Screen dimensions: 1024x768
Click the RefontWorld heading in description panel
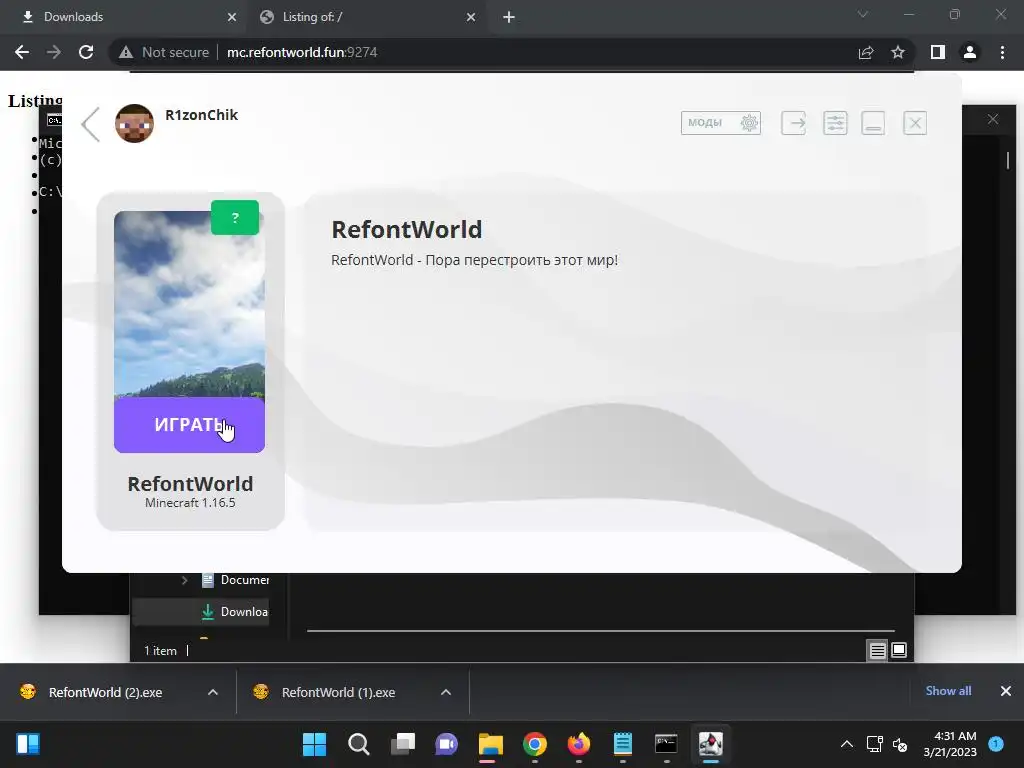coord(407,230)
